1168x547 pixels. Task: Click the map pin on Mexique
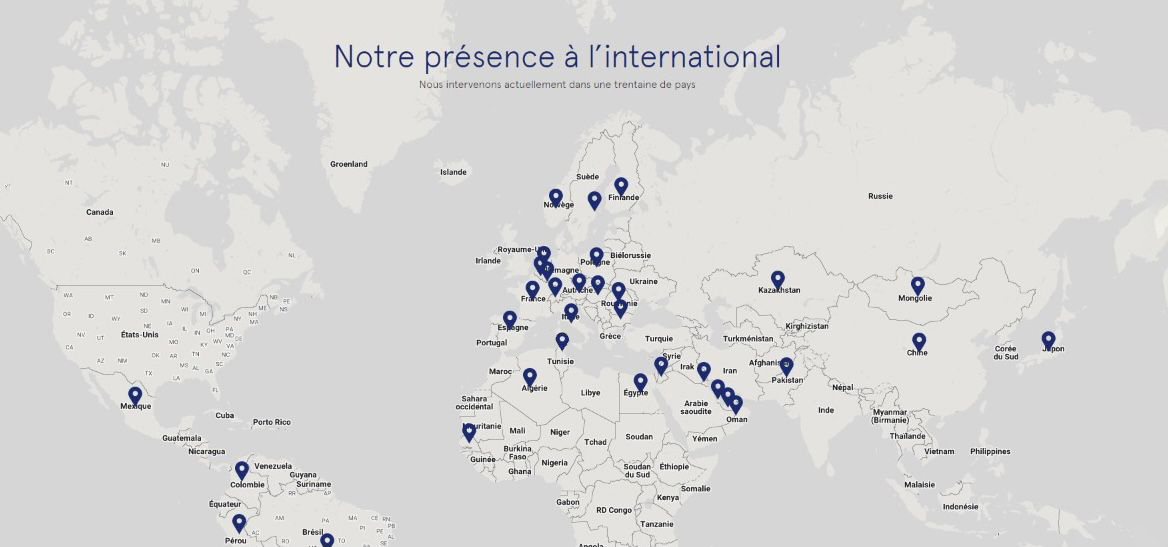pyautogui.click(x=135, y=396)
